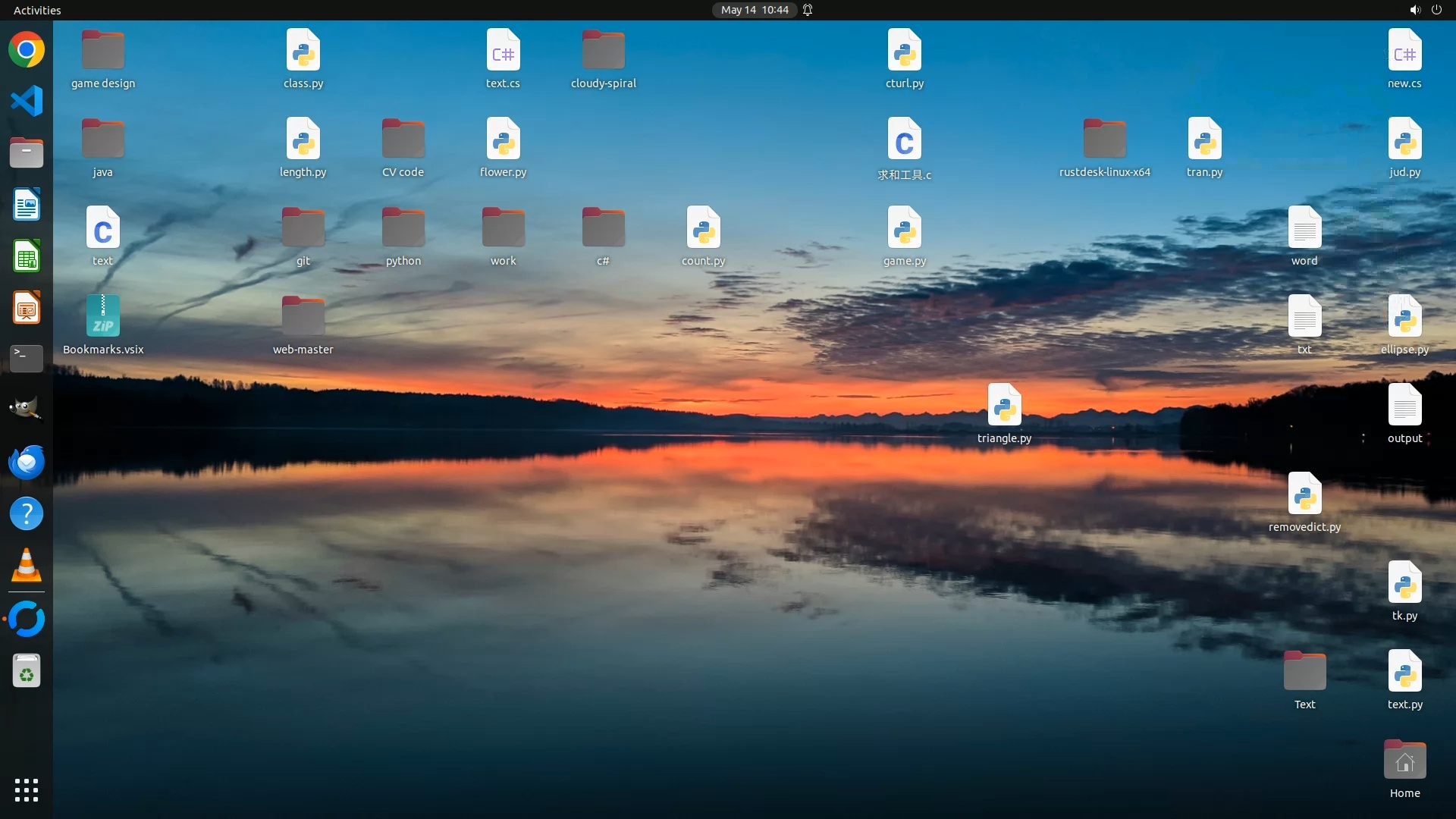
Task: Open the Trash icon in dock
Action: [x=27, y=671]
